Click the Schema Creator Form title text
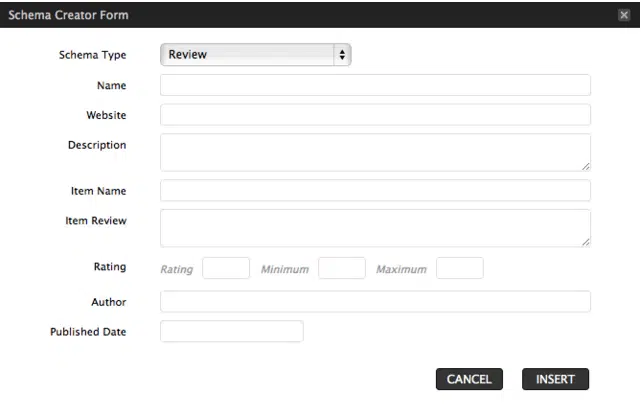 tap(68, 15)
